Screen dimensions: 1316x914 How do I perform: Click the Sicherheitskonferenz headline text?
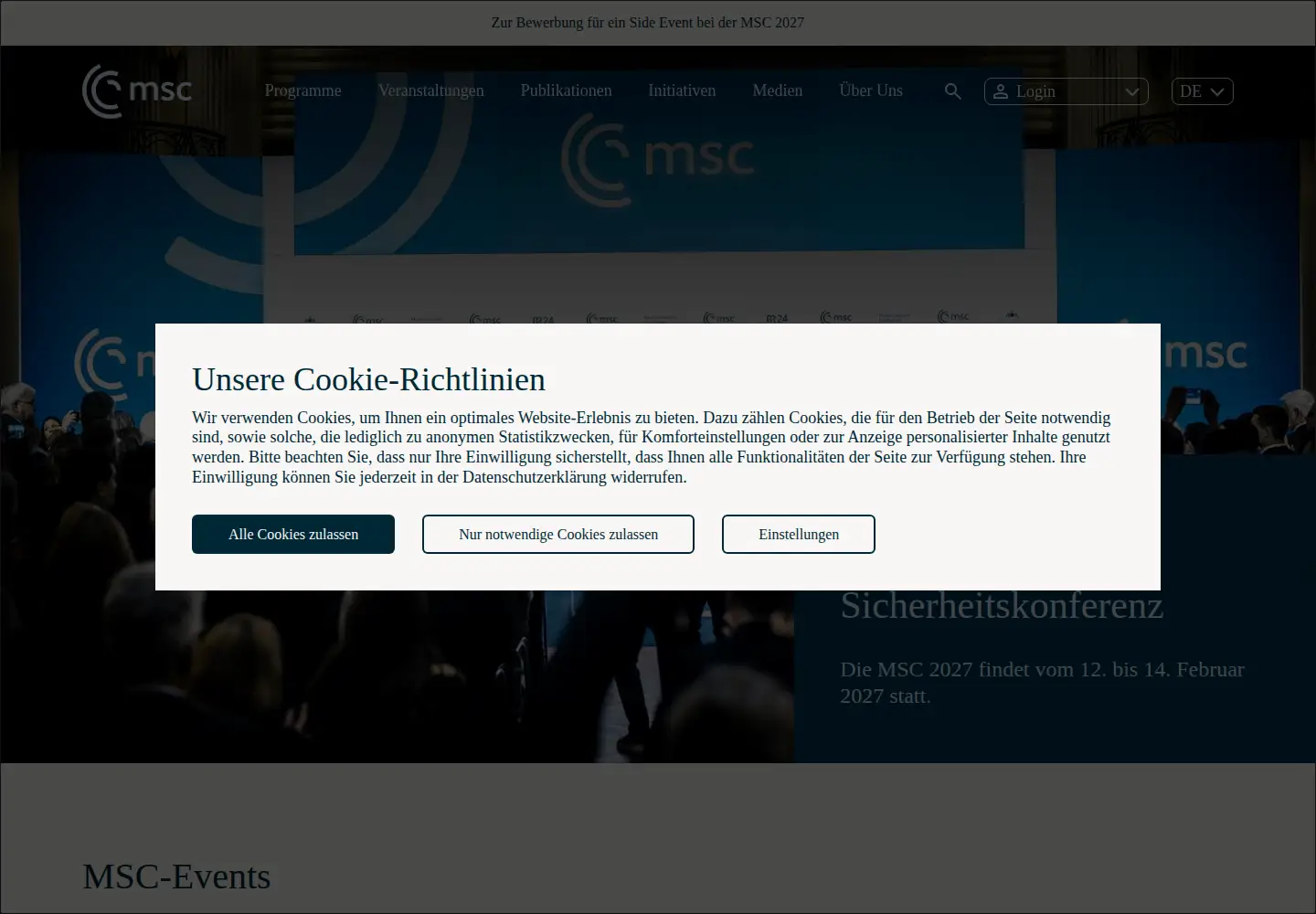click(1002, 605)
